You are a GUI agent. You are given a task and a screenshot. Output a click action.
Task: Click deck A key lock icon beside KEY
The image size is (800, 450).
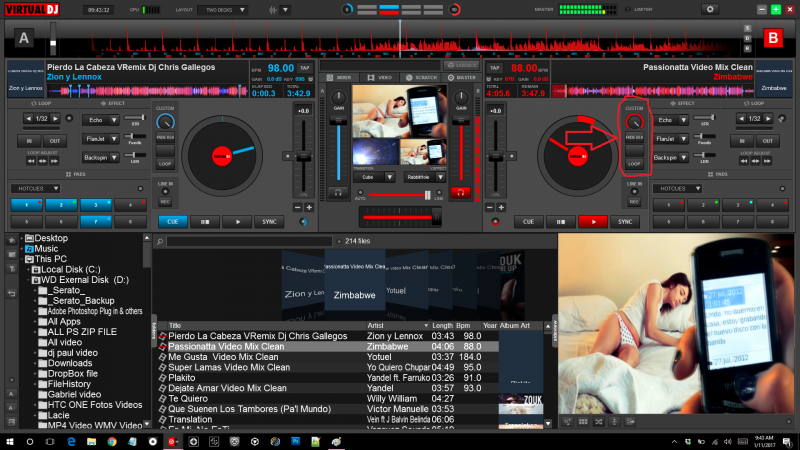coord(311,79)
